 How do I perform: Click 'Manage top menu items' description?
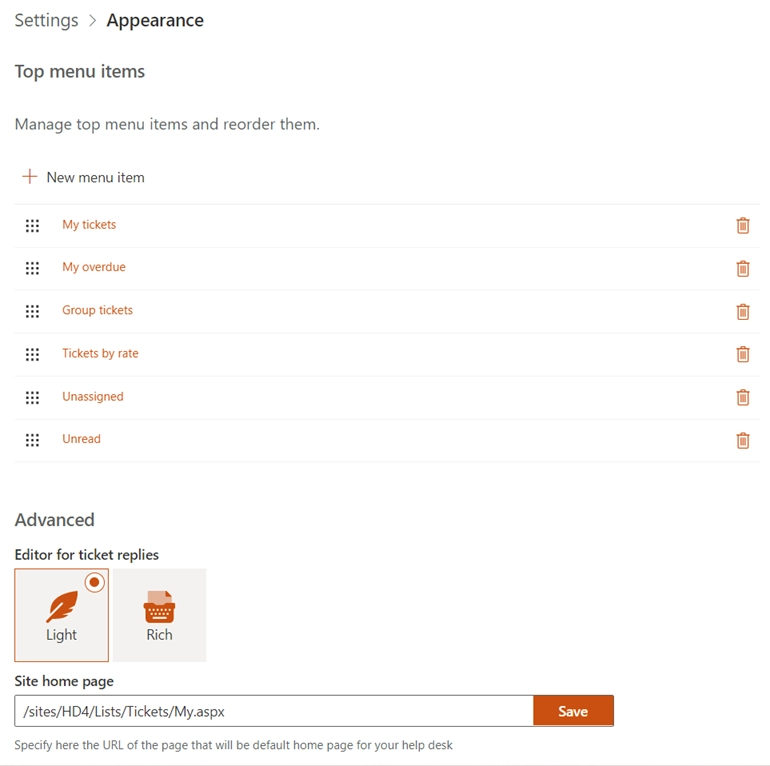tap(167, 124)
